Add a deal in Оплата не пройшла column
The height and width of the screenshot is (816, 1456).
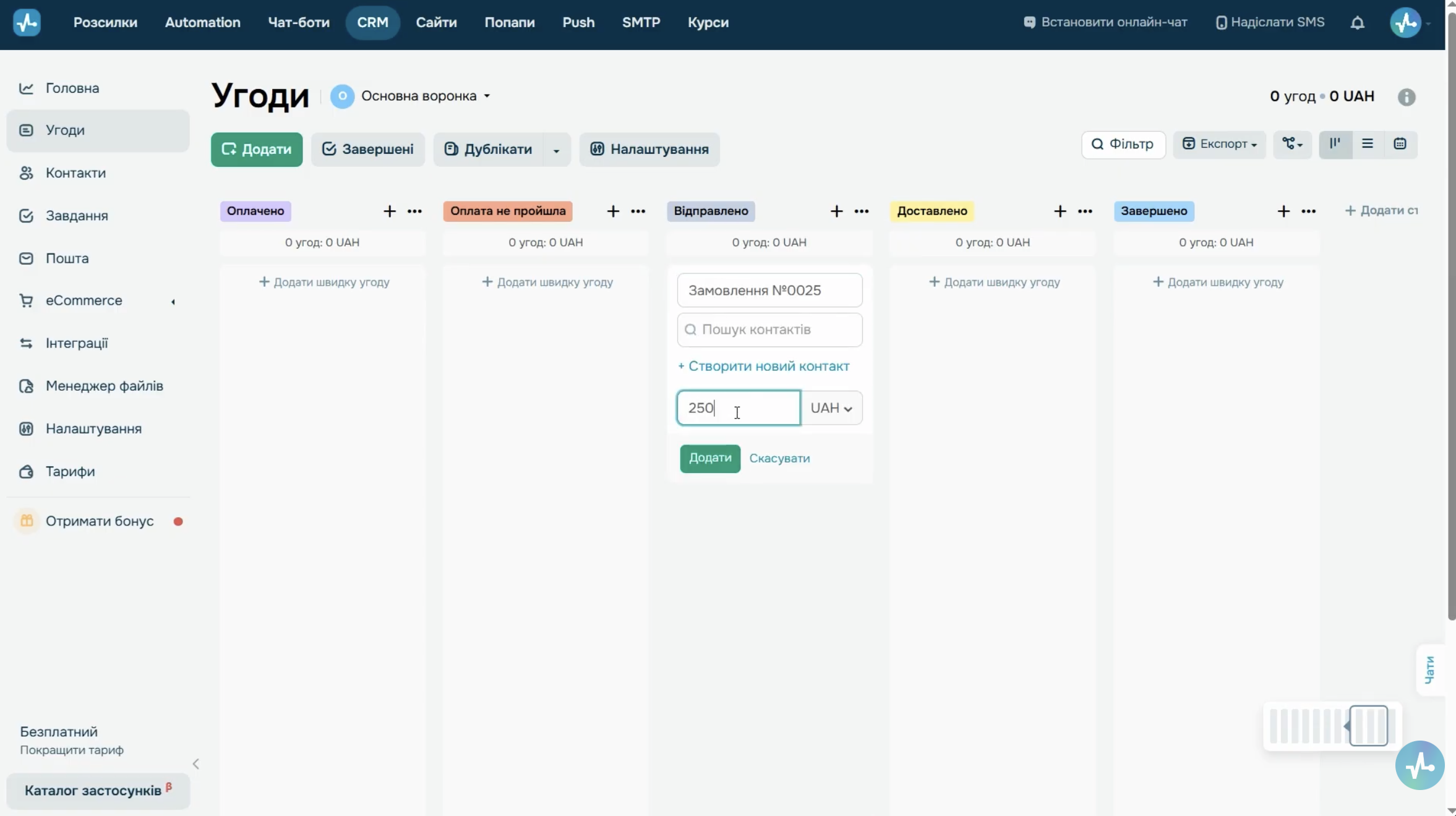(612, 211)
